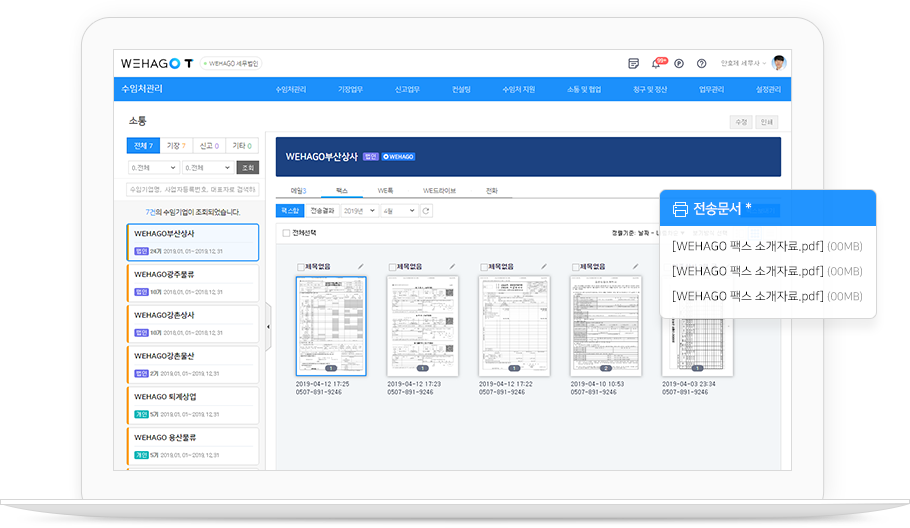The image size is (910, 528).
Task: Click the WEHAGO badge beside WEHAGO부산상사 header
Action: coord(398,157)
